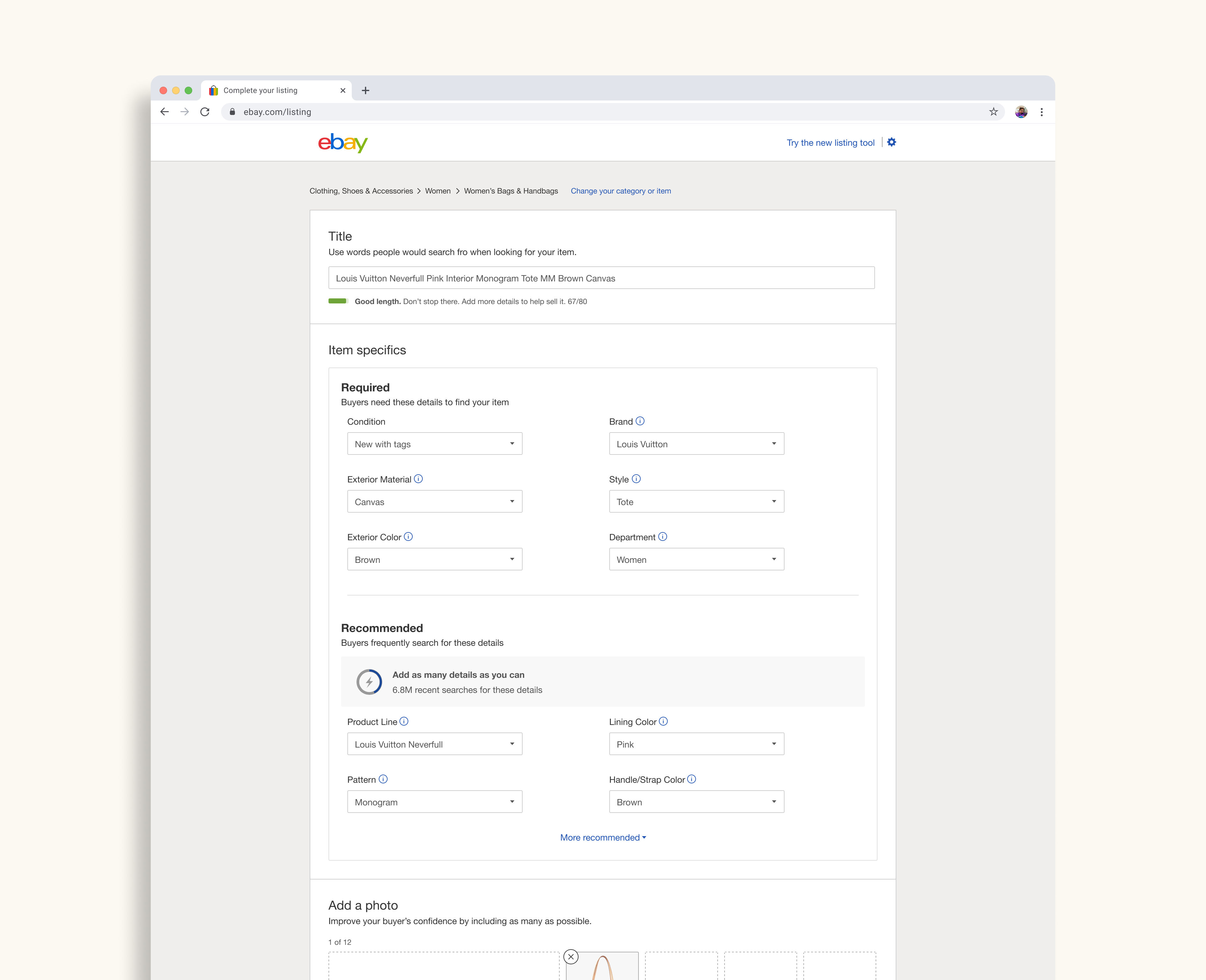The height and width of the screenshot is (980, 1206).
Task: Open the Style dropdown showing Tote
Action: (696, 501)
